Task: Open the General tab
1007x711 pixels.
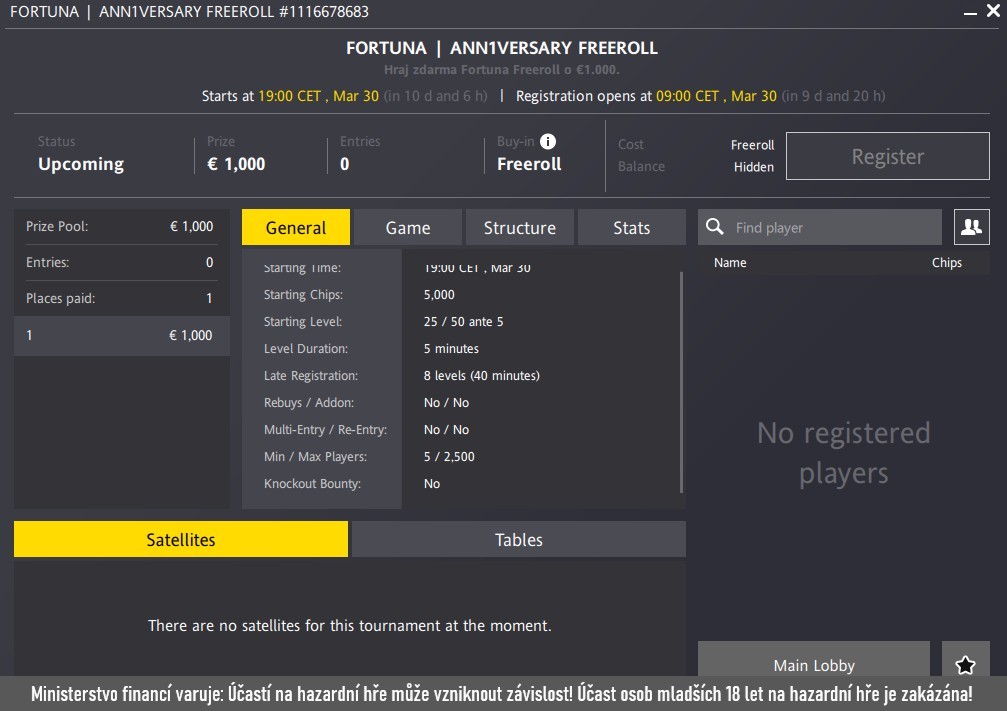Action: (296, 227)
